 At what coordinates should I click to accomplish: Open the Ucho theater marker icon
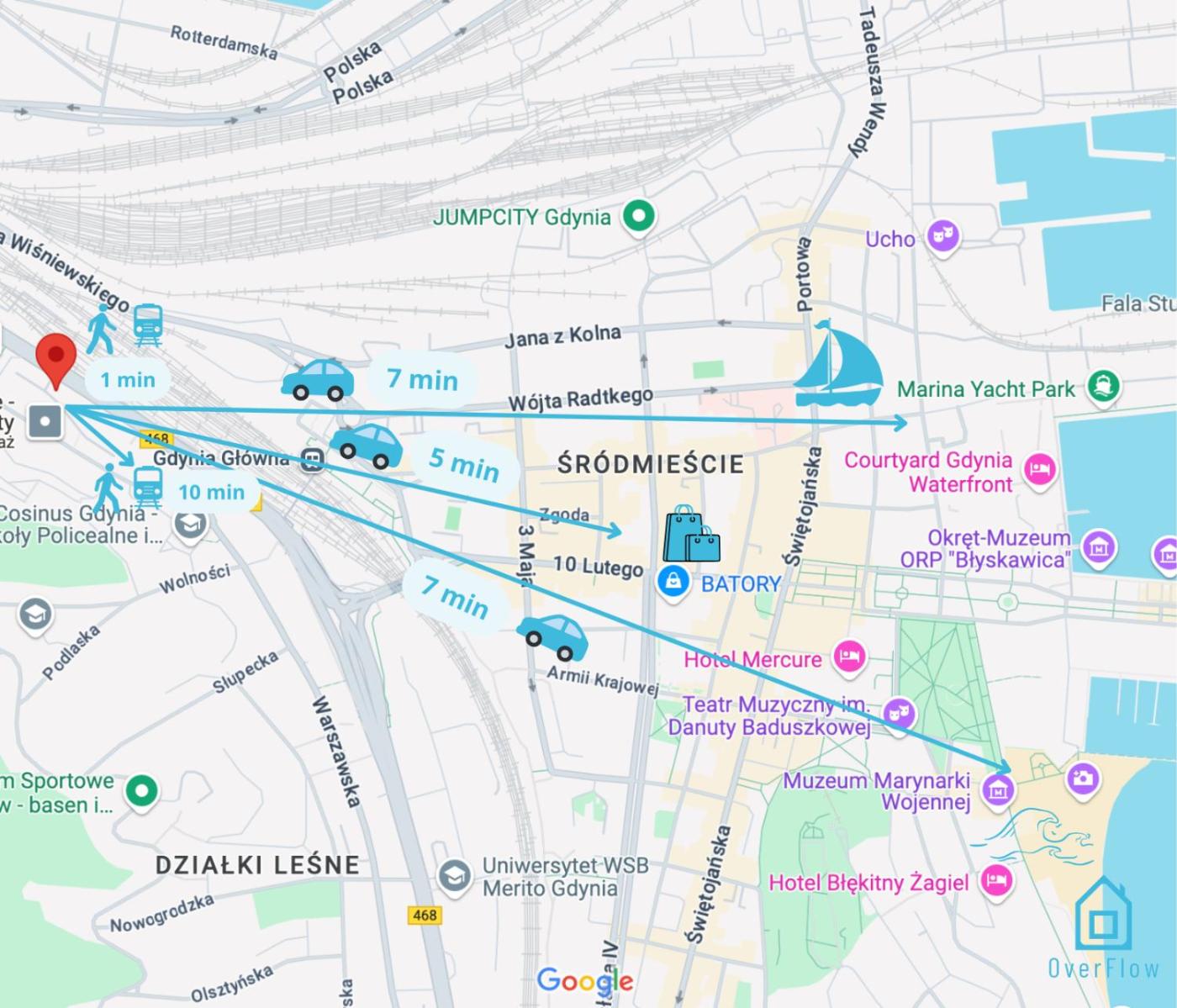(x=943, y=237)
